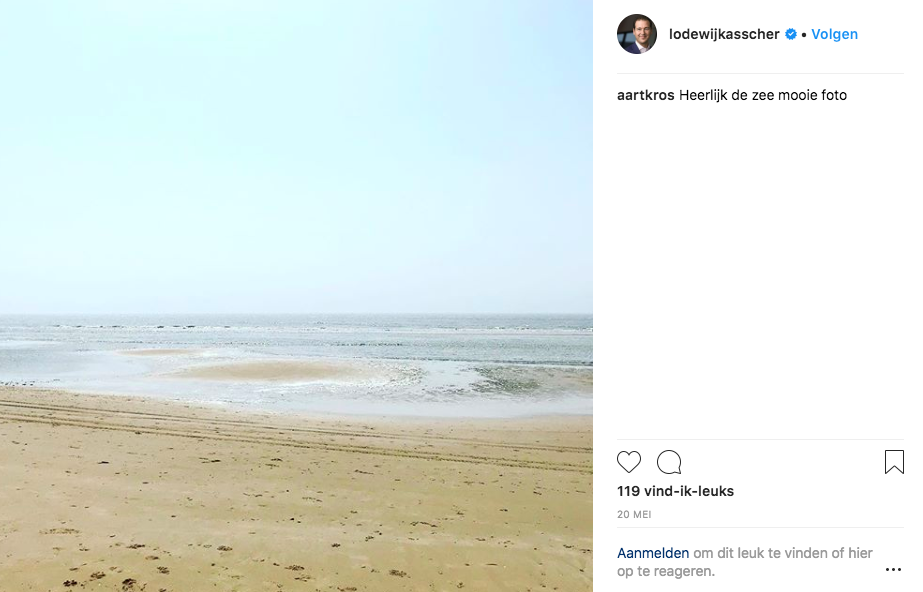Open more options three-dot menu
Viewport: 923px width, 592px height.
pos(893,570)
